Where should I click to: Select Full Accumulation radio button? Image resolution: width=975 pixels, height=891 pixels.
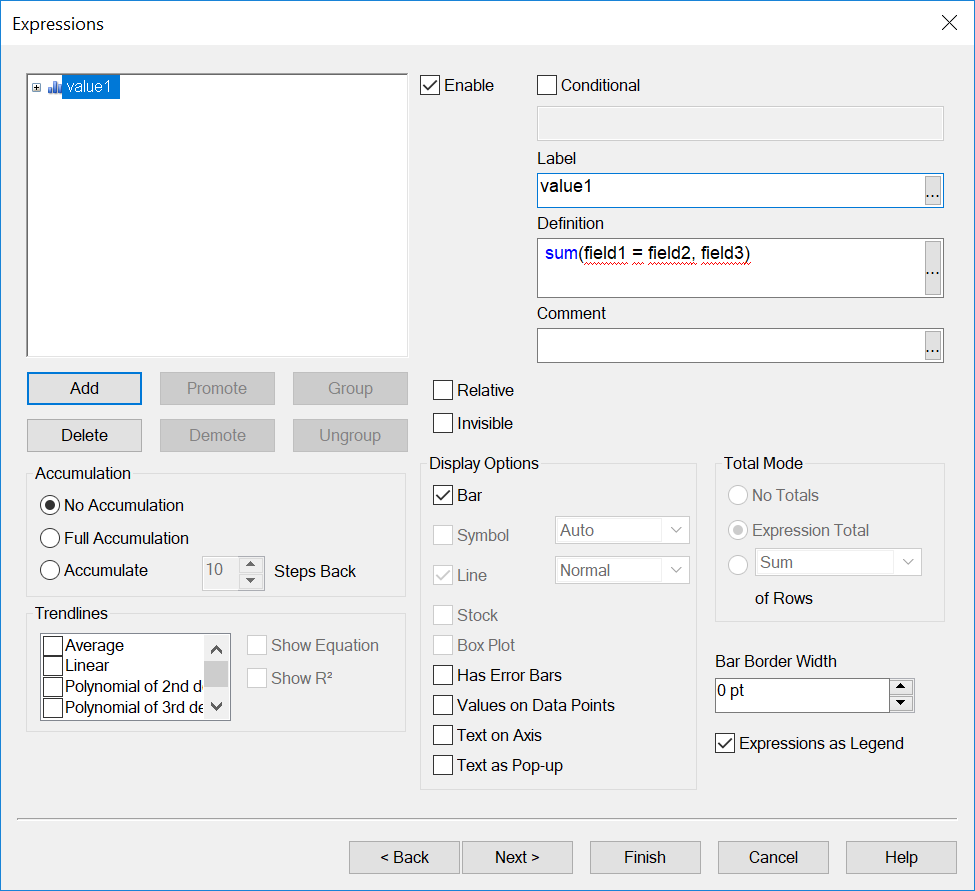[x=50, y=538]
